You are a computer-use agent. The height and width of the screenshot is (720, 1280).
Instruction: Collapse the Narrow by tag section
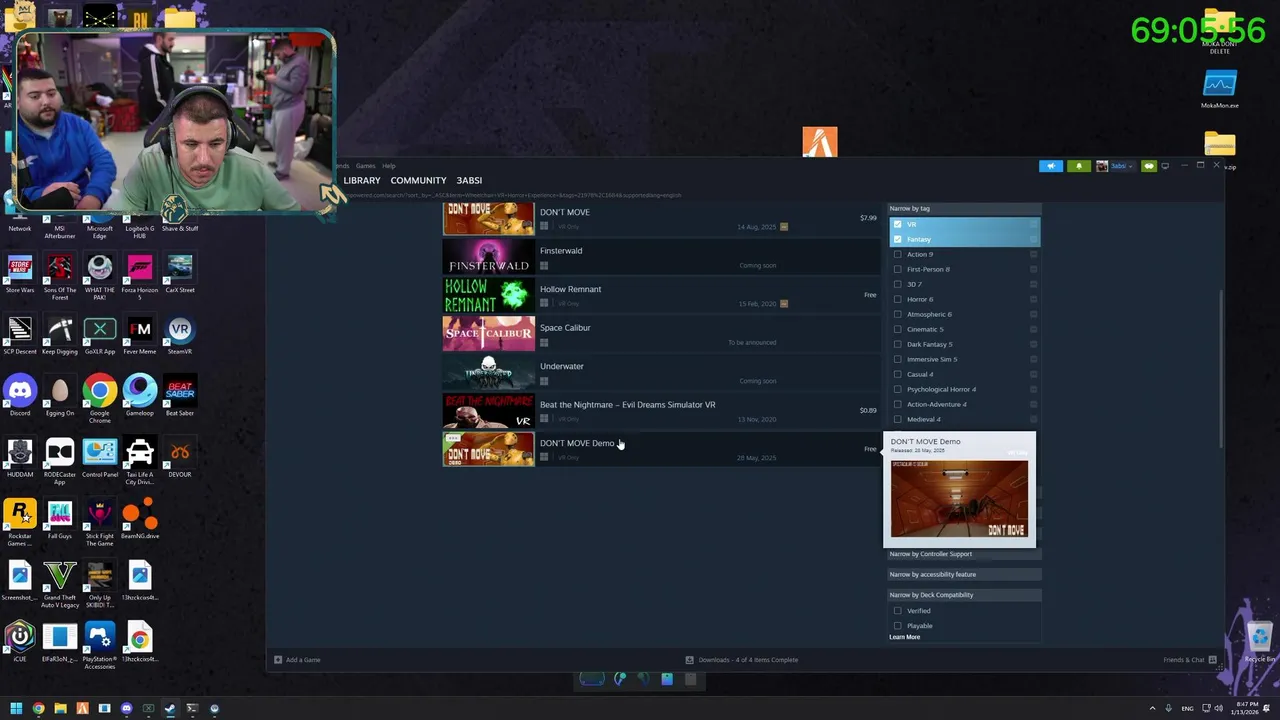tap(964, 208)
